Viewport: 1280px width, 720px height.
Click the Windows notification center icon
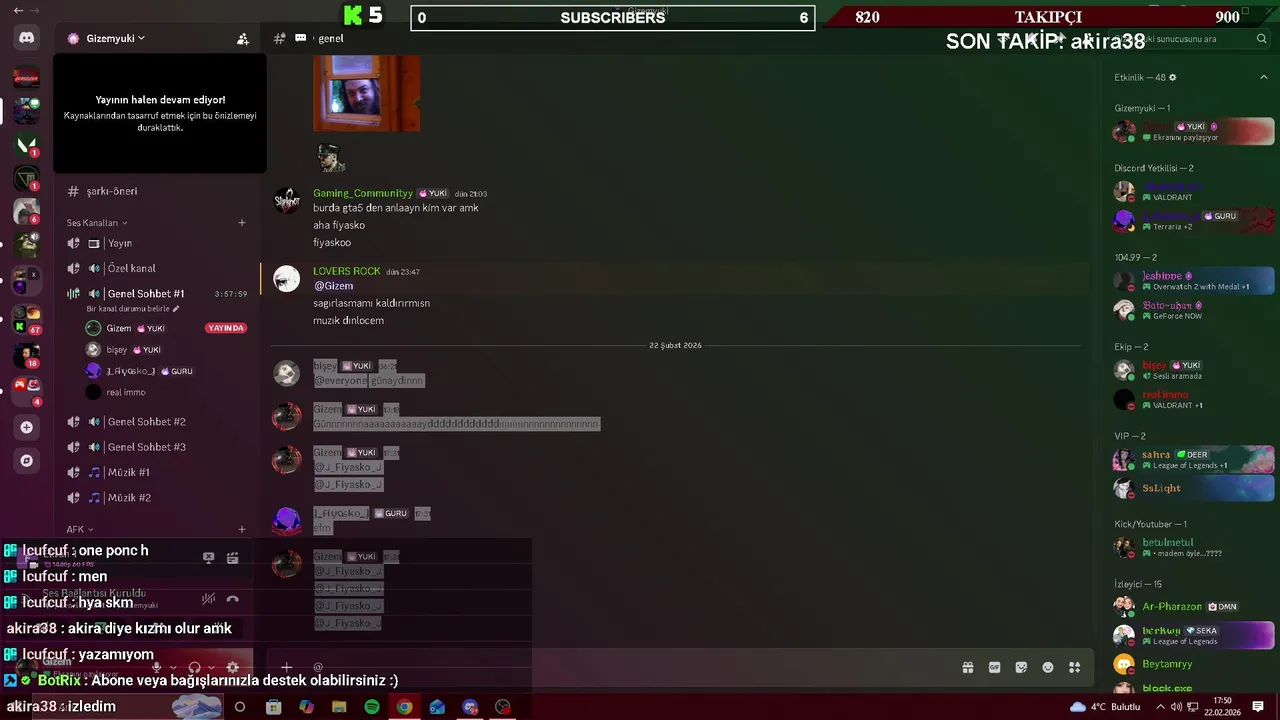point(1259,707)
